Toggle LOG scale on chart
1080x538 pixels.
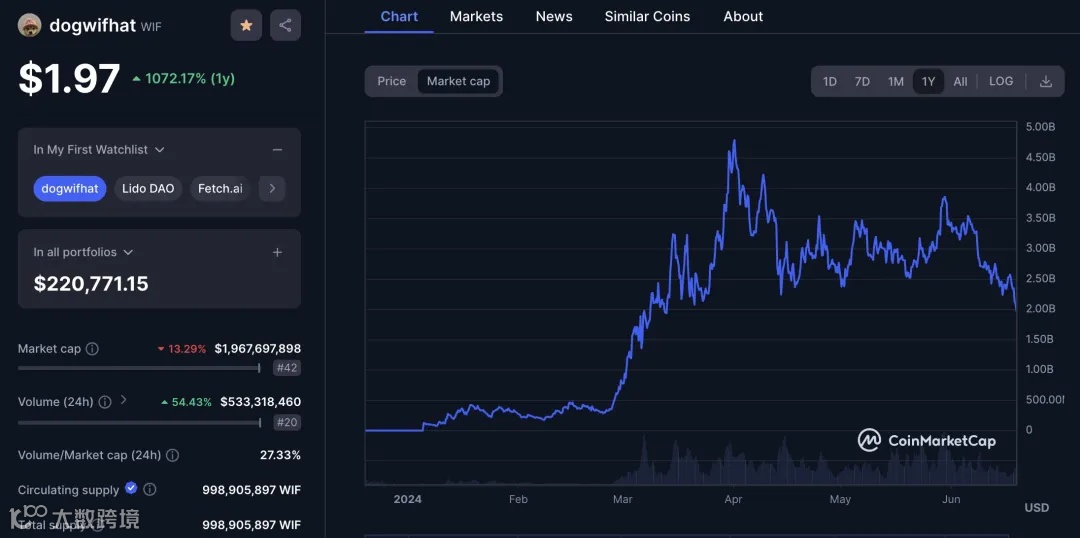[x=1001, y=82]
